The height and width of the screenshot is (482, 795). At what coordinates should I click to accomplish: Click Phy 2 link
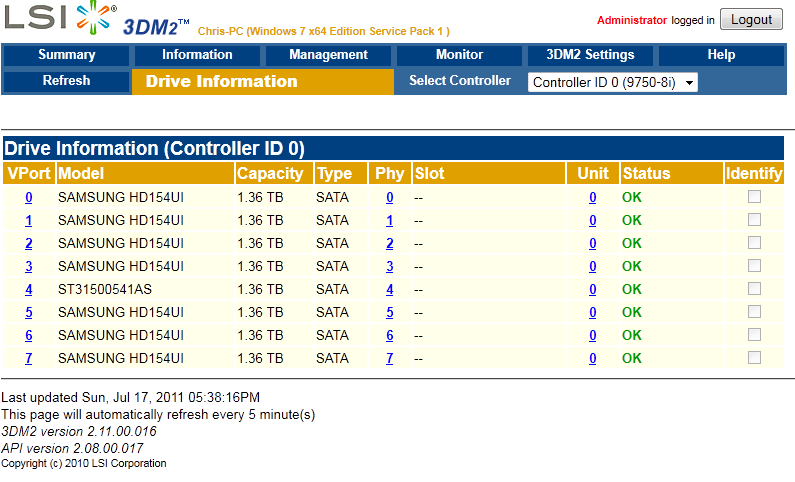pos(389,243)
